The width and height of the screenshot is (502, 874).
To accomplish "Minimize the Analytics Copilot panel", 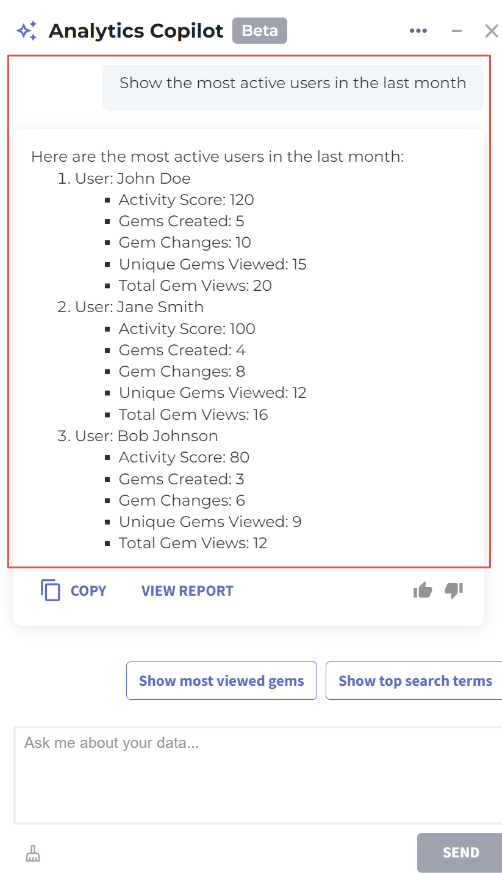I will (x=457, y=31).
